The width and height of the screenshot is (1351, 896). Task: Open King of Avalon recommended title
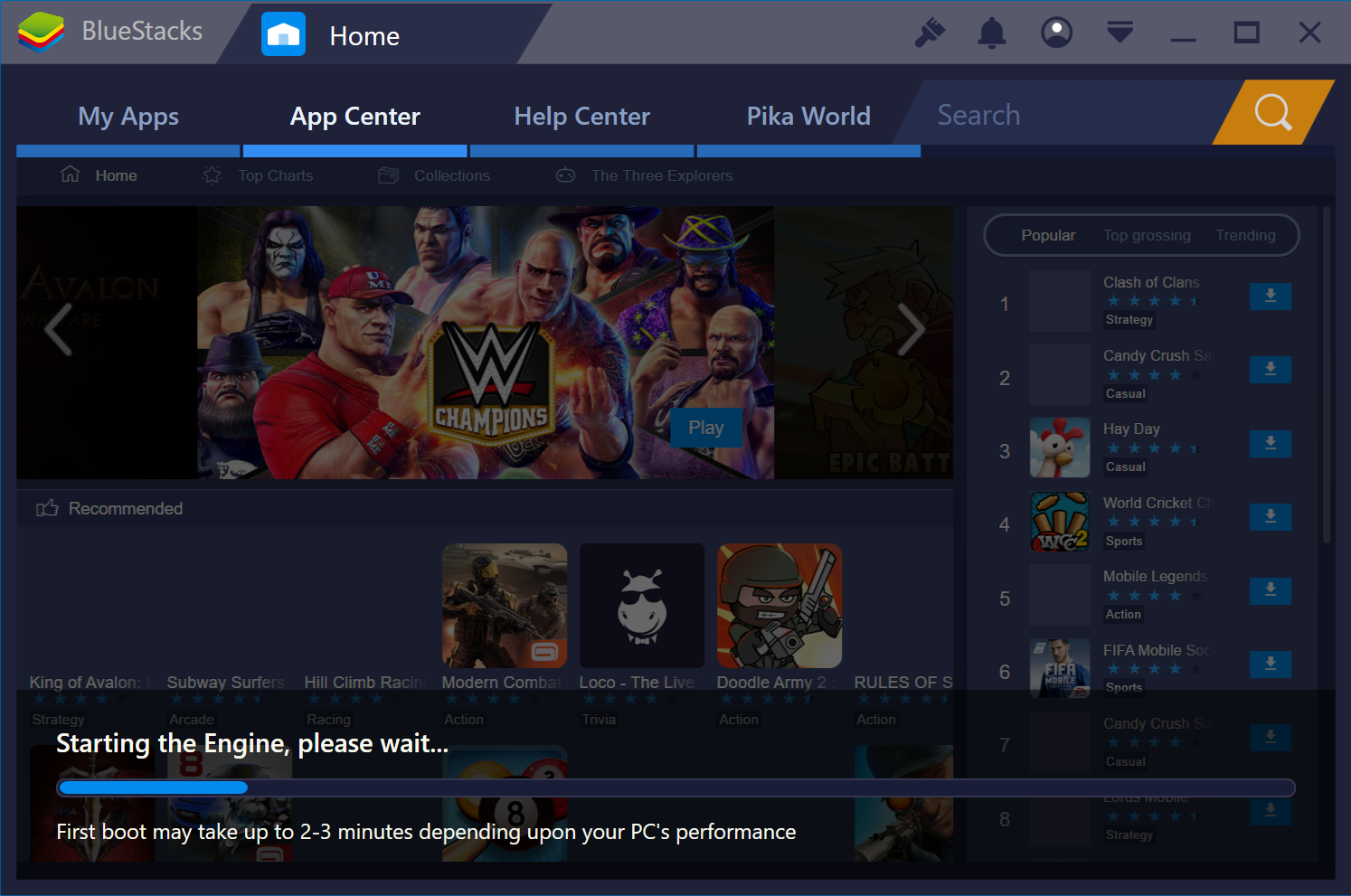[90, 683]
